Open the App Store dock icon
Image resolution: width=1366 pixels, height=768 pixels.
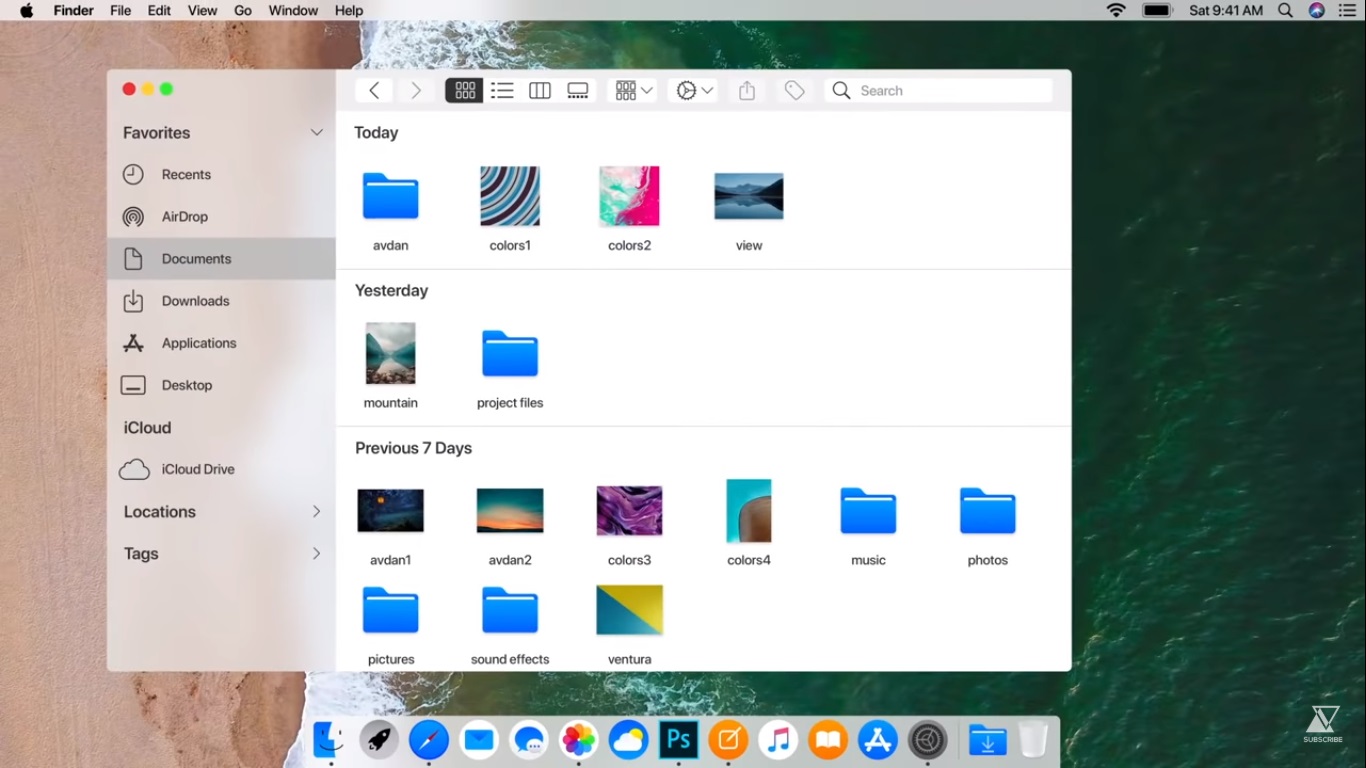coord(878,740)
